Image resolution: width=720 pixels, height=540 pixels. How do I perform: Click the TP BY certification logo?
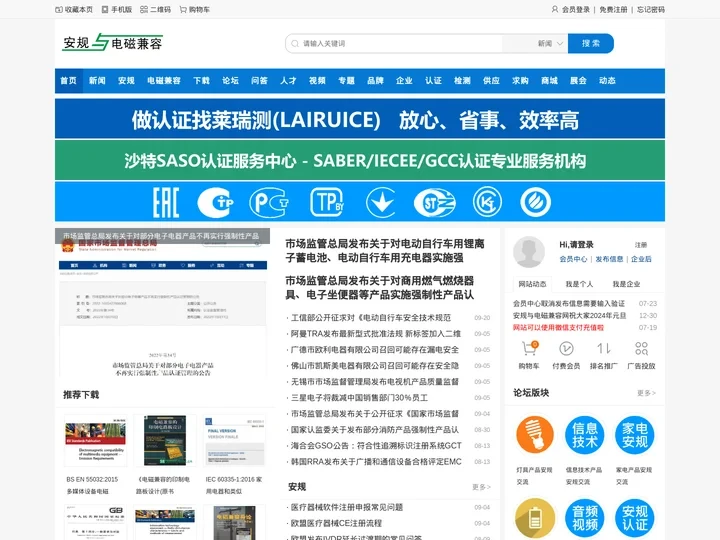pos(327,202)
